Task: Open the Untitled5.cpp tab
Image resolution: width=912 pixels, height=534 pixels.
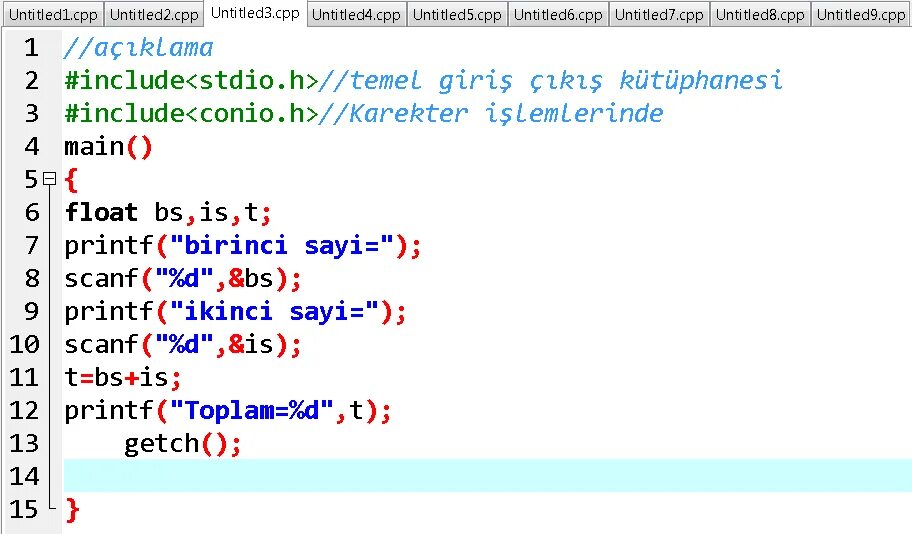Action: [x=457, y=15]
